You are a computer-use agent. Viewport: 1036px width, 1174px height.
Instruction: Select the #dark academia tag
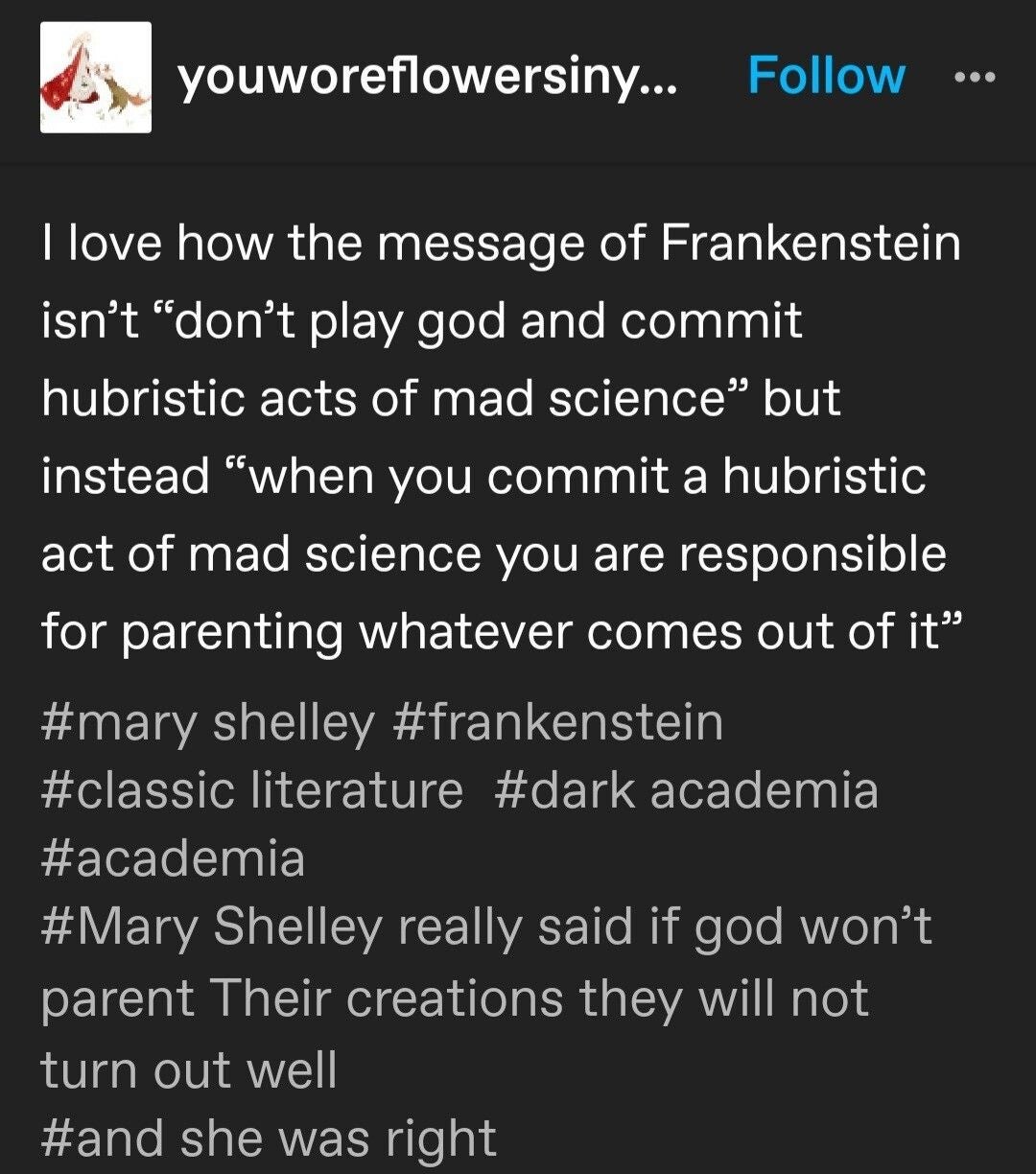pos(686,790)
